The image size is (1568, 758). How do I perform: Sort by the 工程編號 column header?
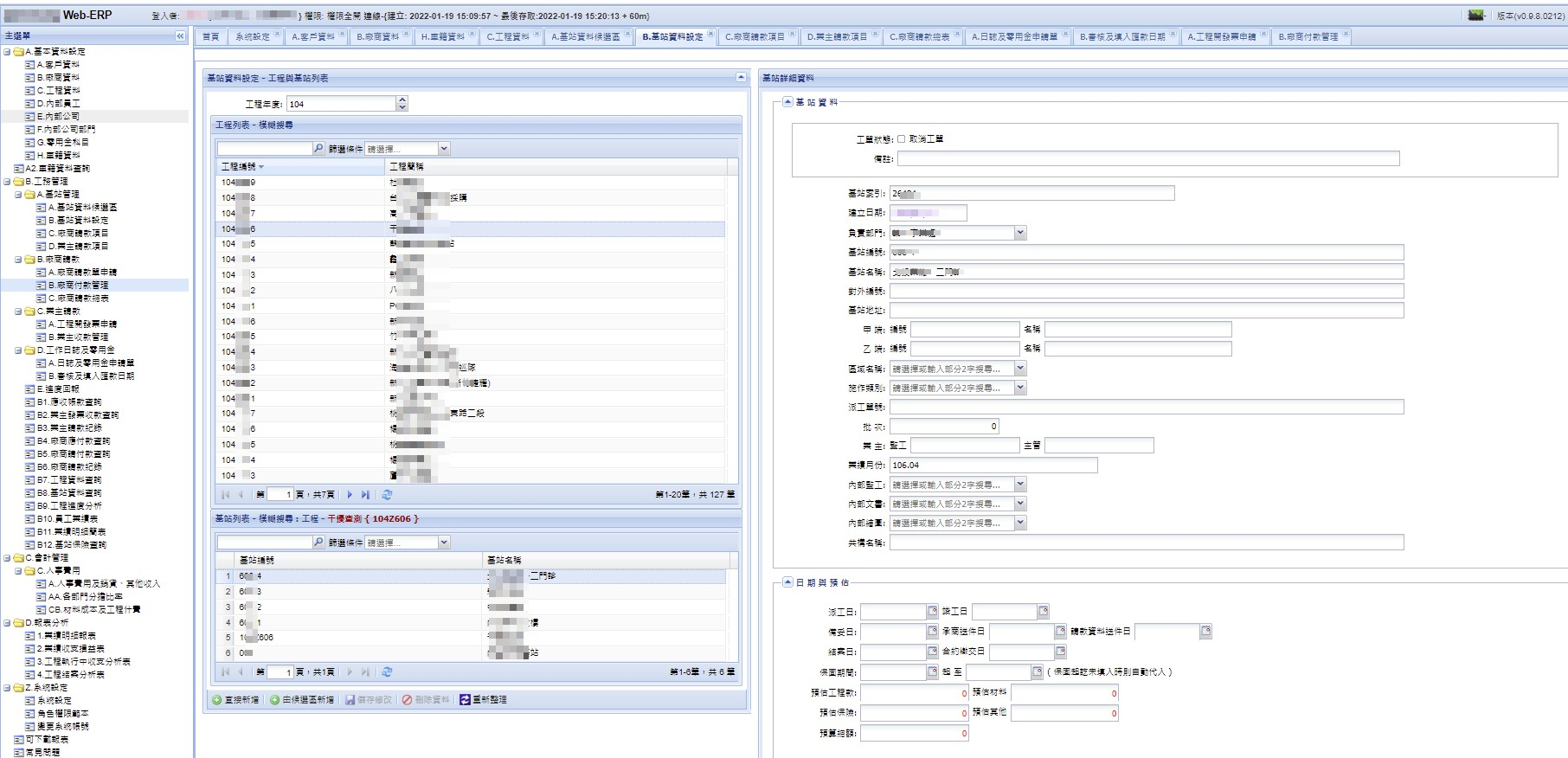tap(299, 166)
